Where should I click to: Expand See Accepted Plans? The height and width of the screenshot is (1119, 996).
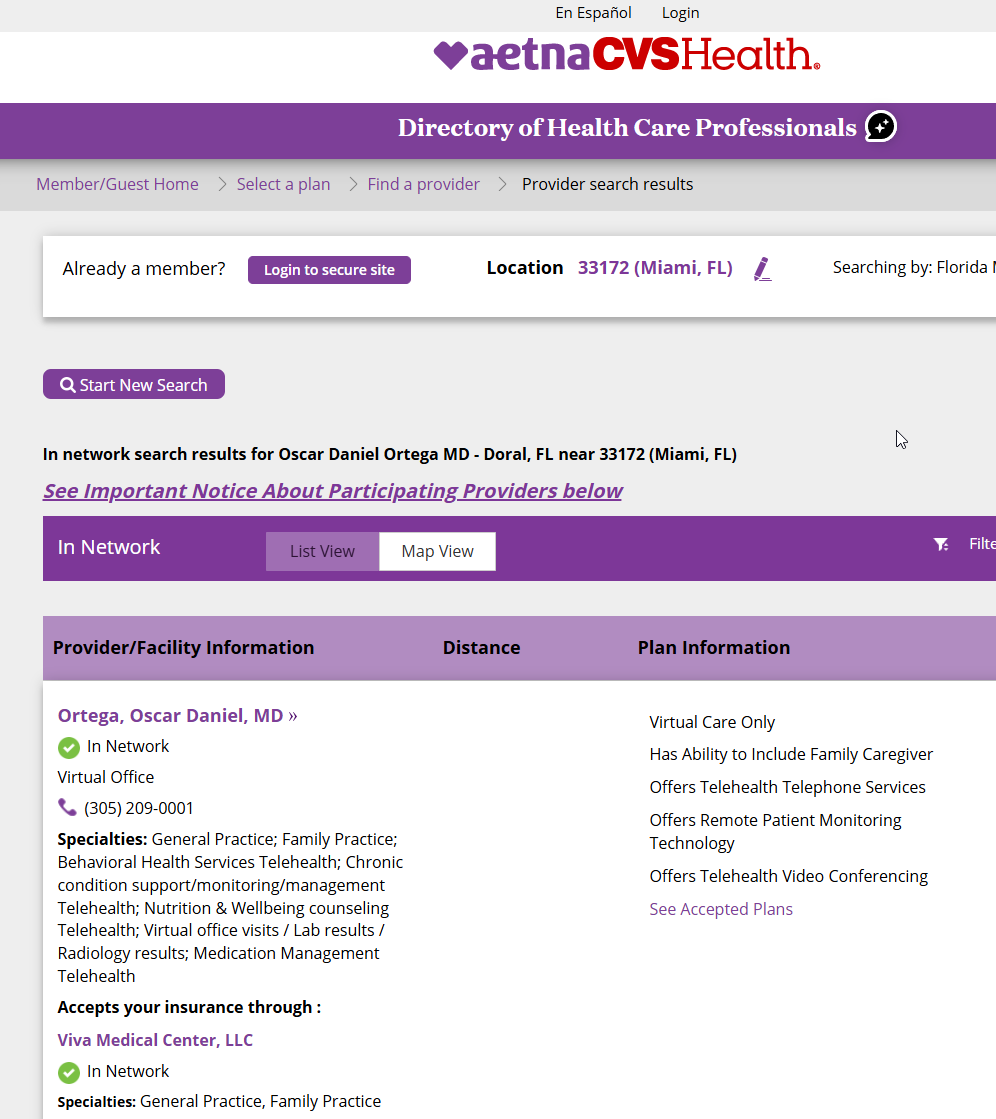pos(720,909)
